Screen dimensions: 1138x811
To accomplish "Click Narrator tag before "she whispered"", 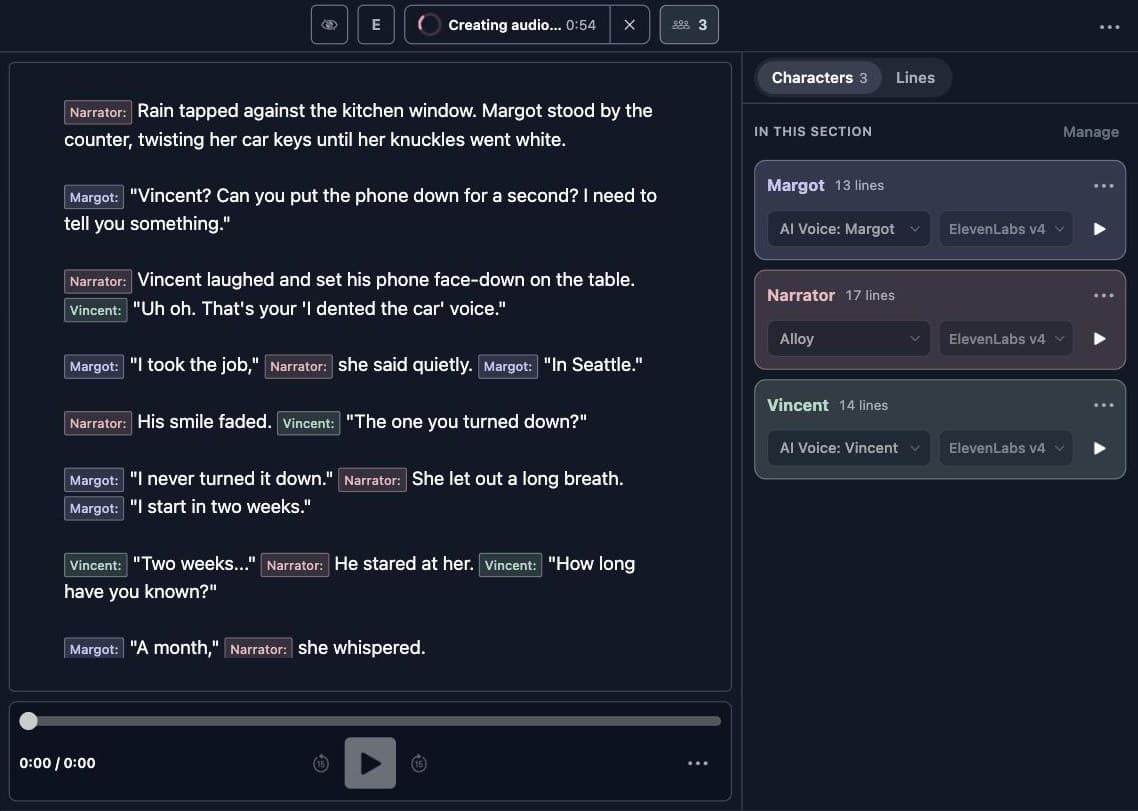I will click(x=258, y=648).
